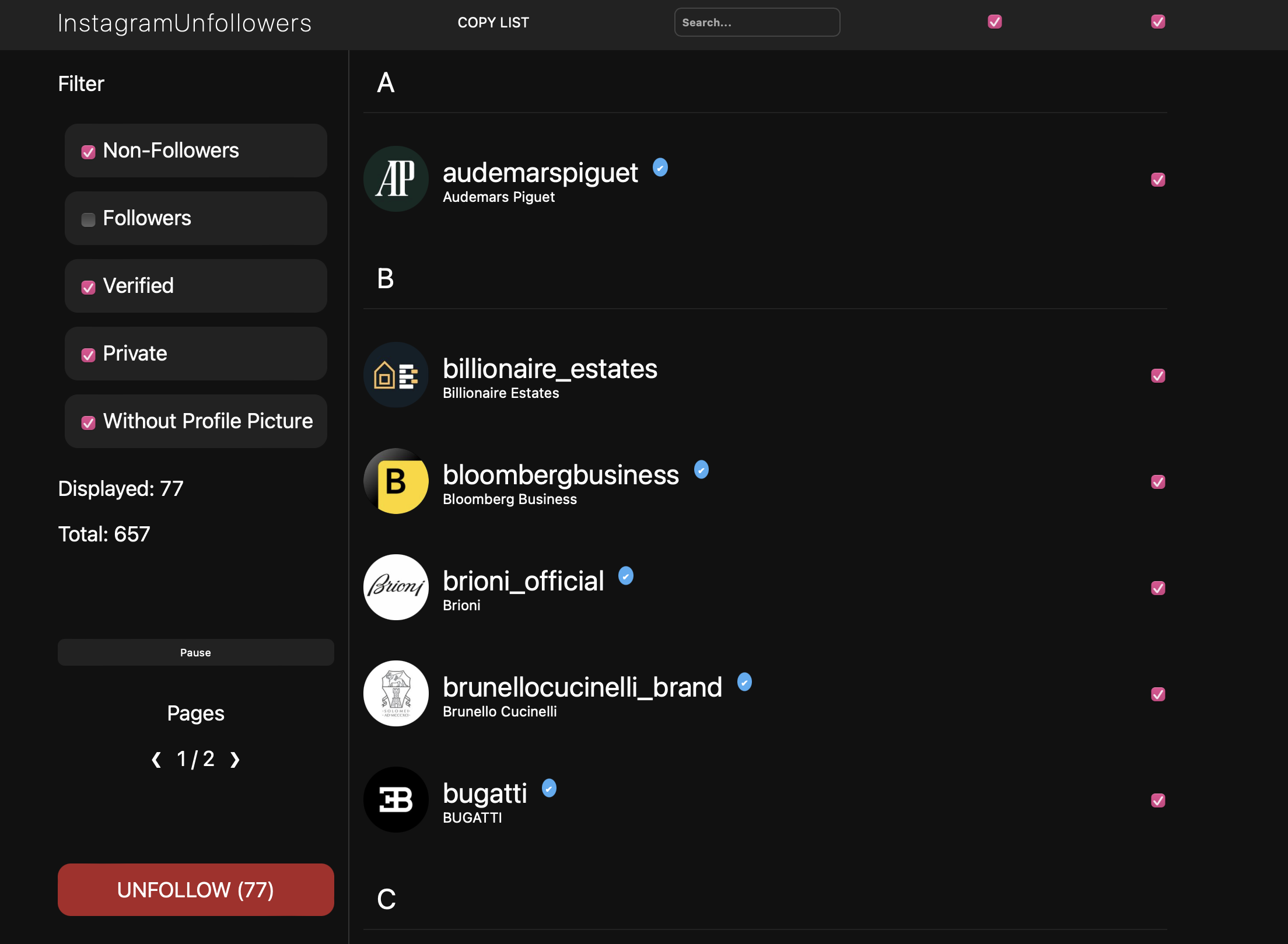The height and width of the screenshot is (944, 1288).
Task: Uncheck brioni_official selection checkbox
Action: (1158, 588)
